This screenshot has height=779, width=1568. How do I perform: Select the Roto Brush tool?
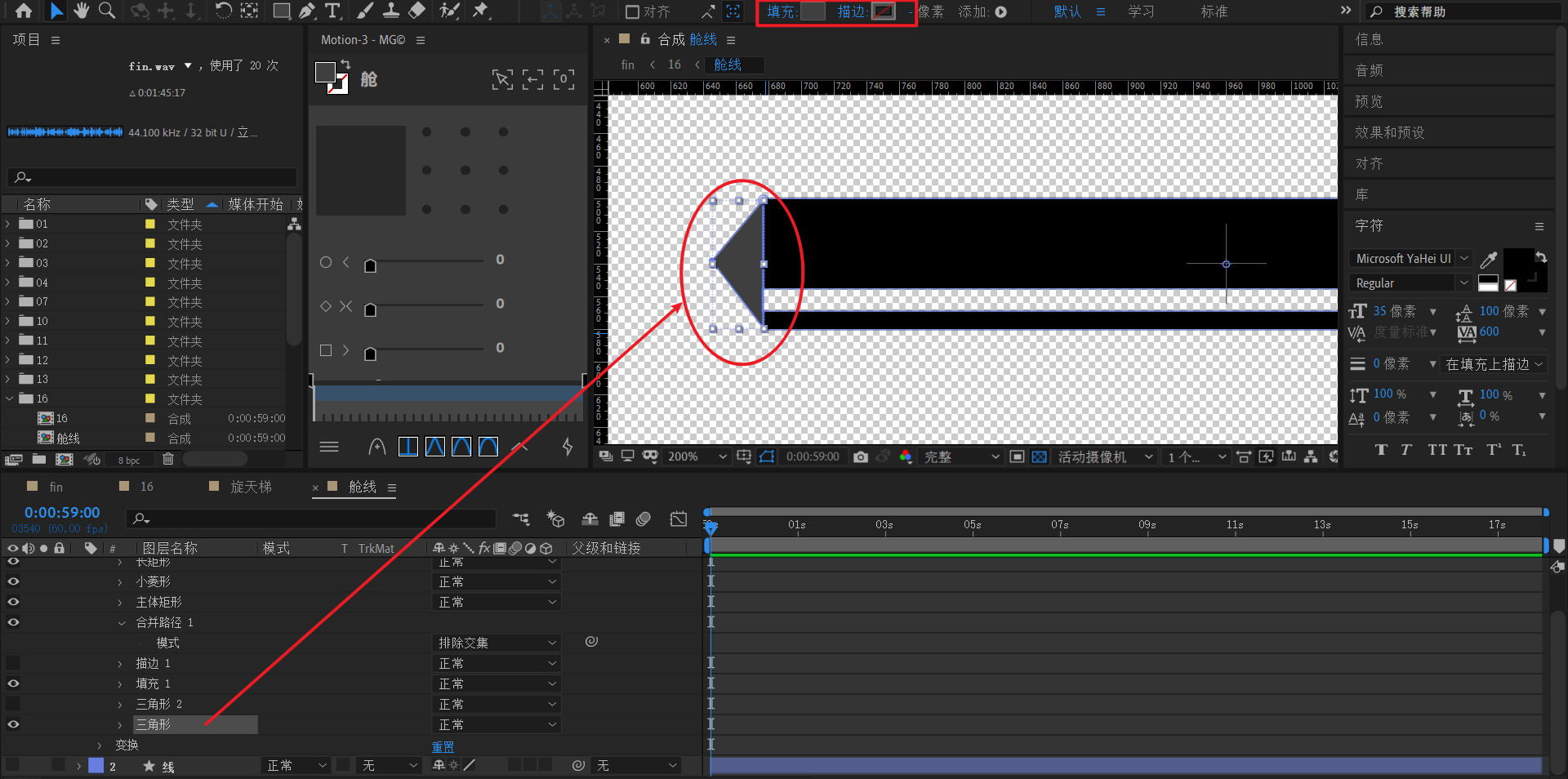point(449,11)
